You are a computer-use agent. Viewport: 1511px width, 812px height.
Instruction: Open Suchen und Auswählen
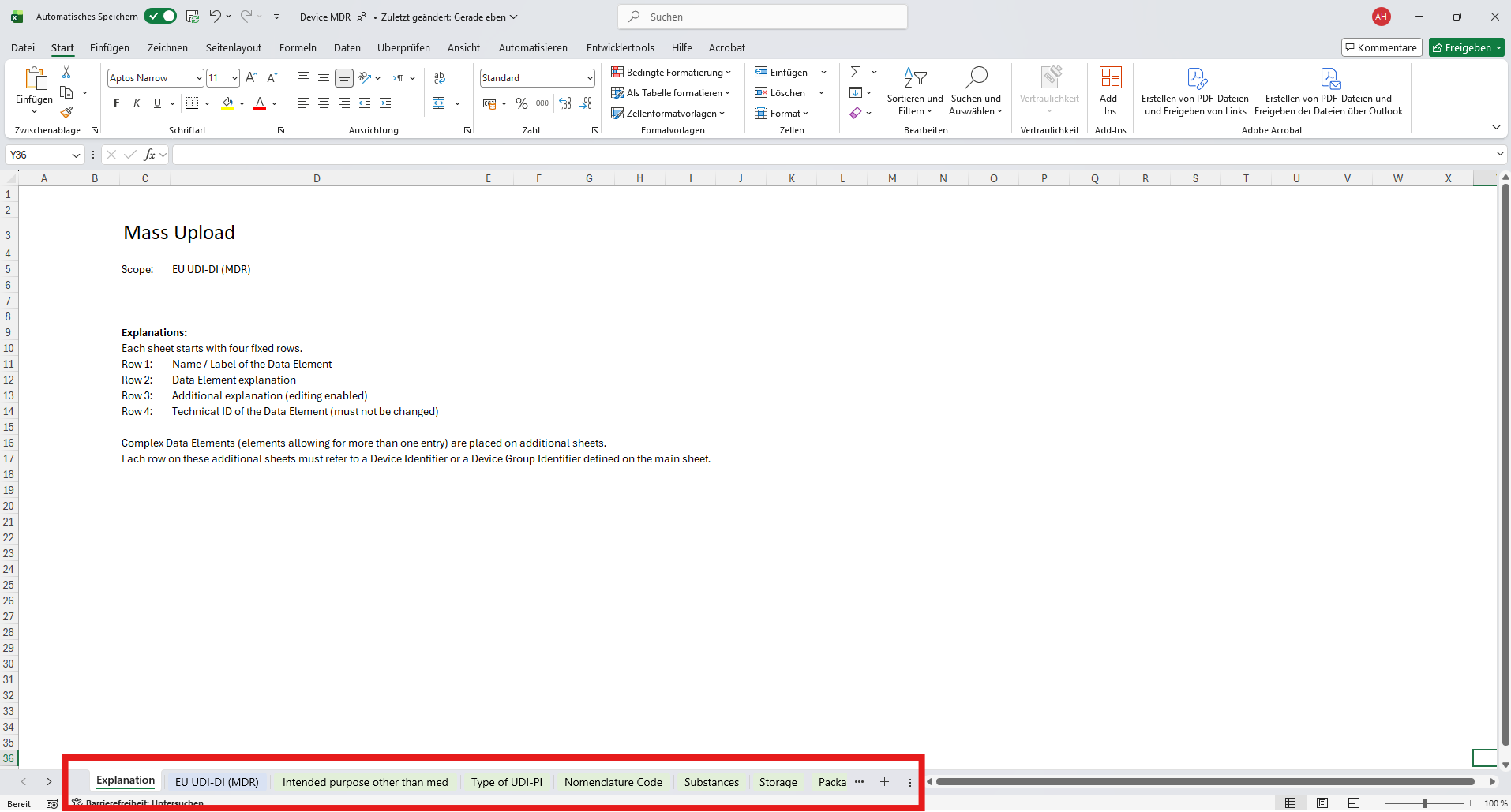point(976,91)
